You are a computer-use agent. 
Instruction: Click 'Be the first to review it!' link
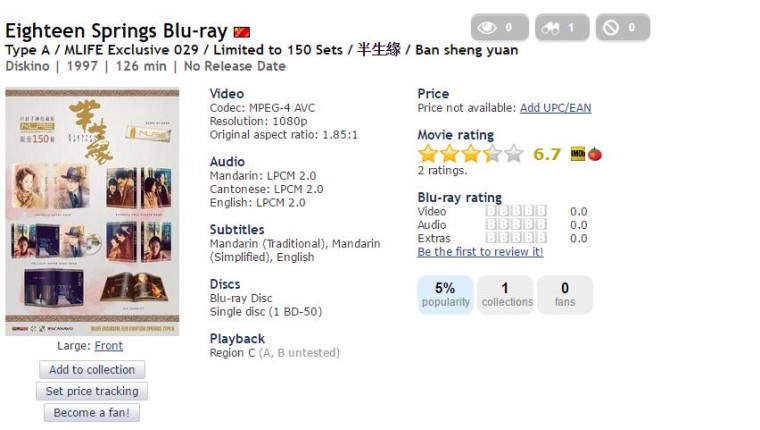[480, 252]
